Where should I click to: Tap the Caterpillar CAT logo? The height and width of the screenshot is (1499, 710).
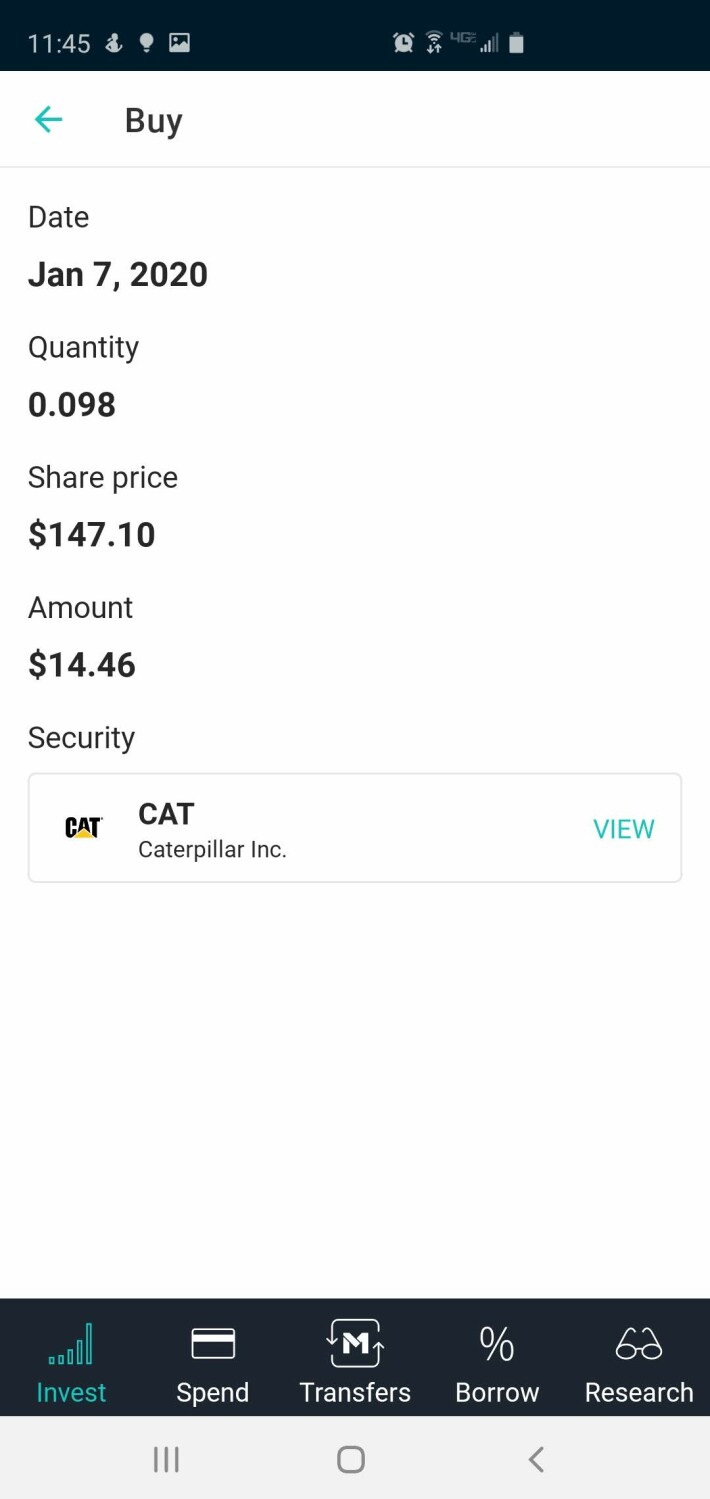[83, 828]
